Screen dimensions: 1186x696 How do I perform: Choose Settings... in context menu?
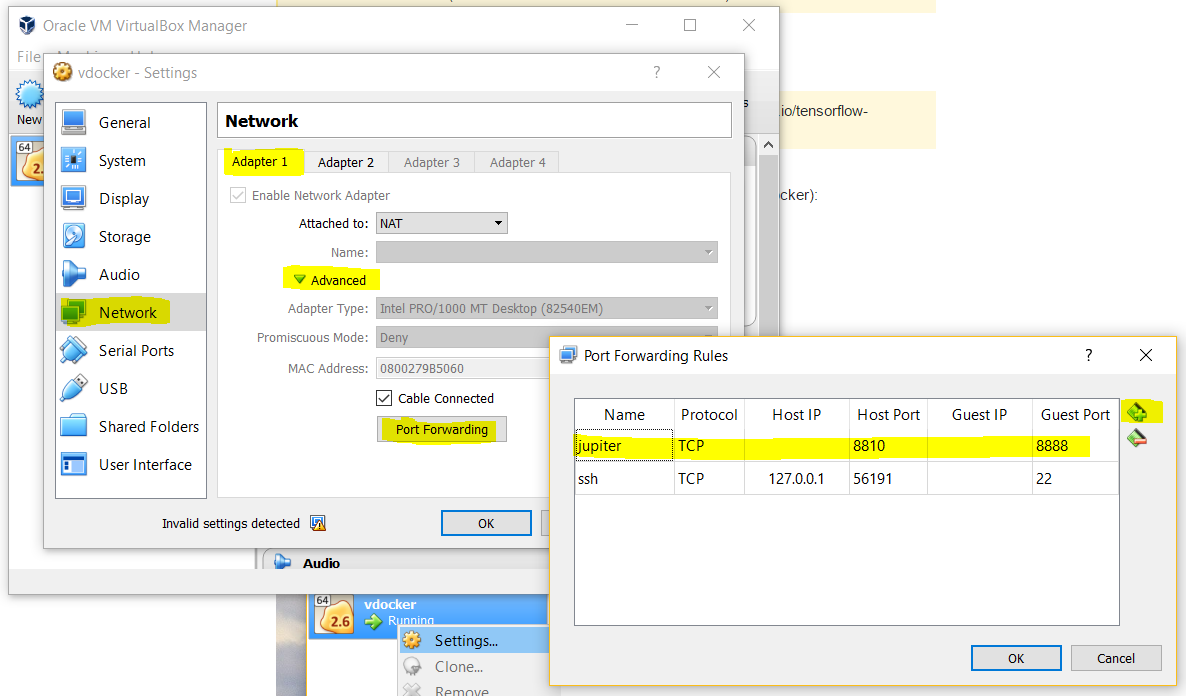[x=473, y=641]
